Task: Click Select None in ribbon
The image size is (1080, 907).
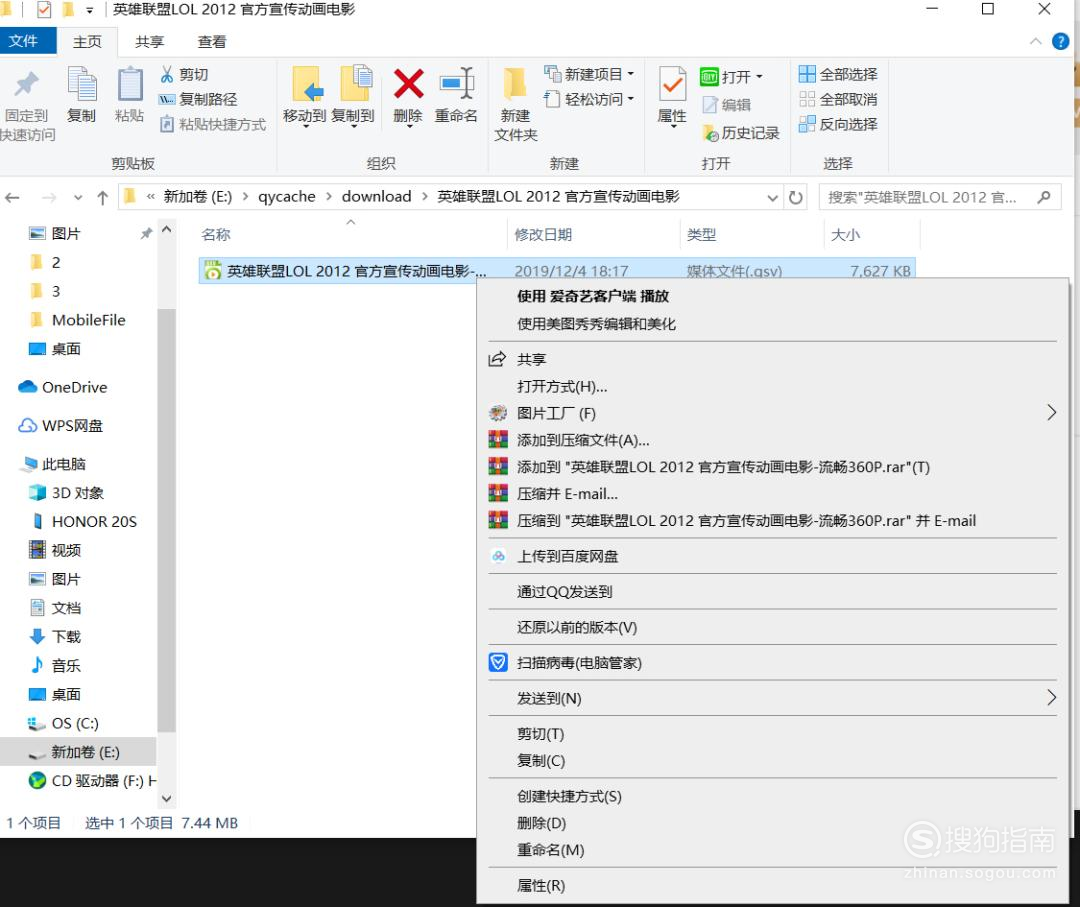Action: point(838,99)
